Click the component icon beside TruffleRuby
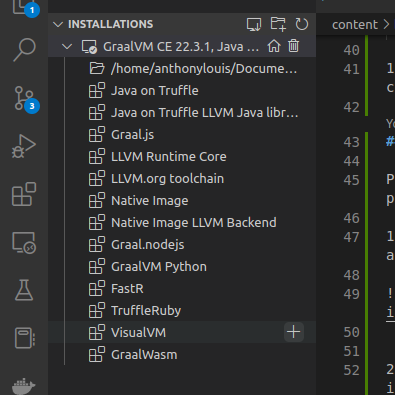Image resolution: width=395 pixels, height=395 pixels. [x=97, y=310]
